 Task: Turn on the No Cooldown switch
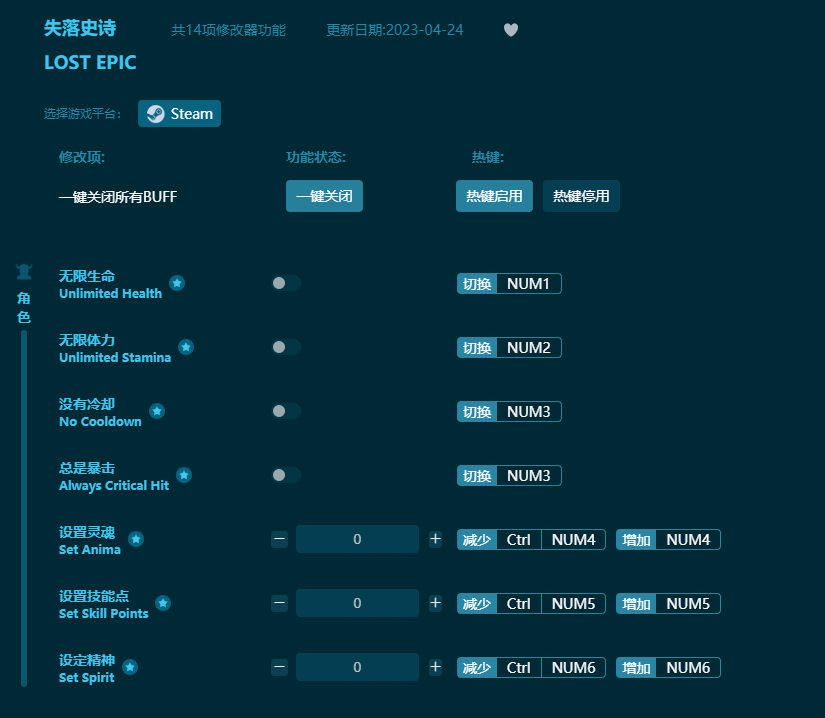[287, 411]
